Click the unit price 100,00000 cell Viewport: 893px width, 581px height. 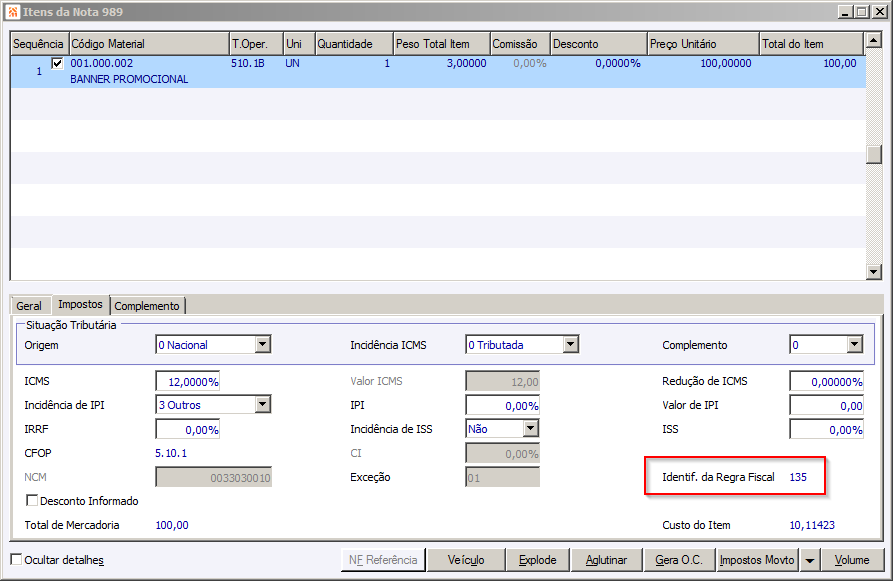point(726,63)
